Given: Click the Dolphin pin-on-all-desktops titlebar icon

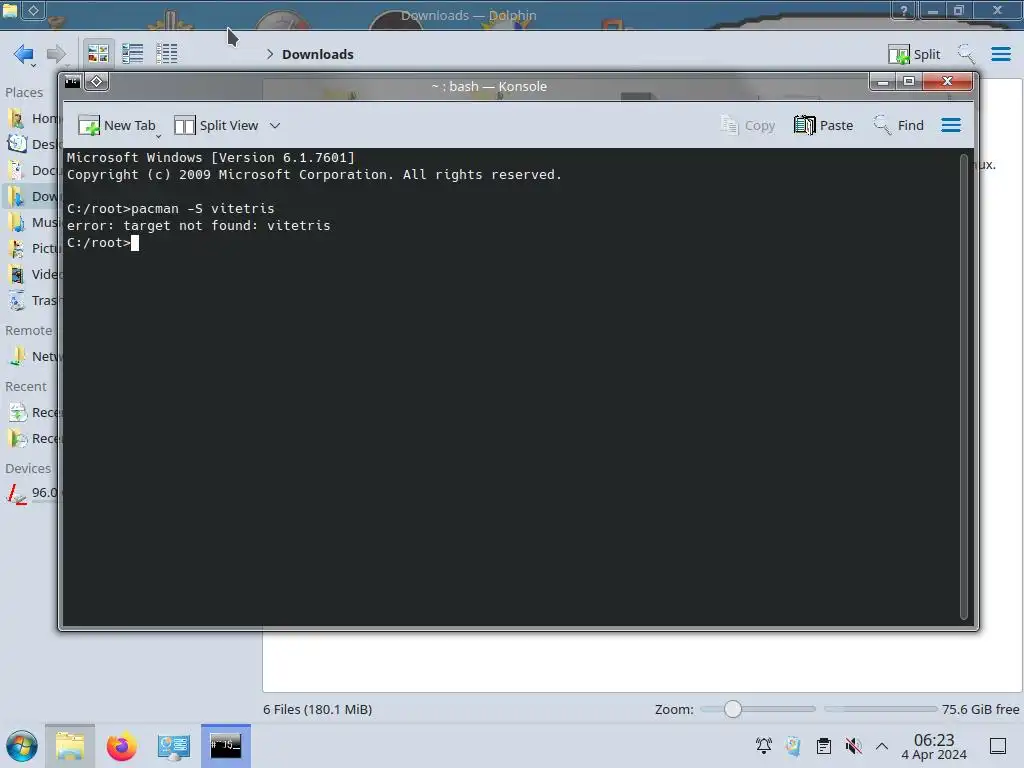Looking at the screenshot, I should pos(33,10).
